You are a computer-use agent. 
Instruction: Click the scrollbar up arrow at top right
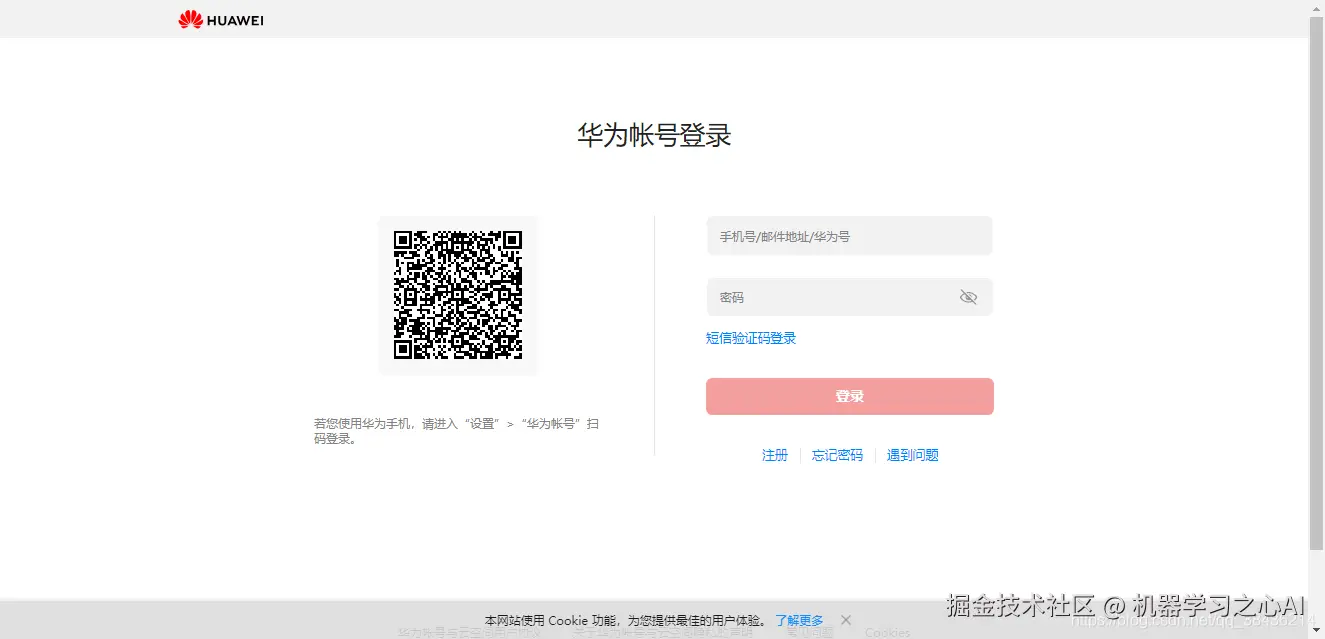coord(1317,7)
